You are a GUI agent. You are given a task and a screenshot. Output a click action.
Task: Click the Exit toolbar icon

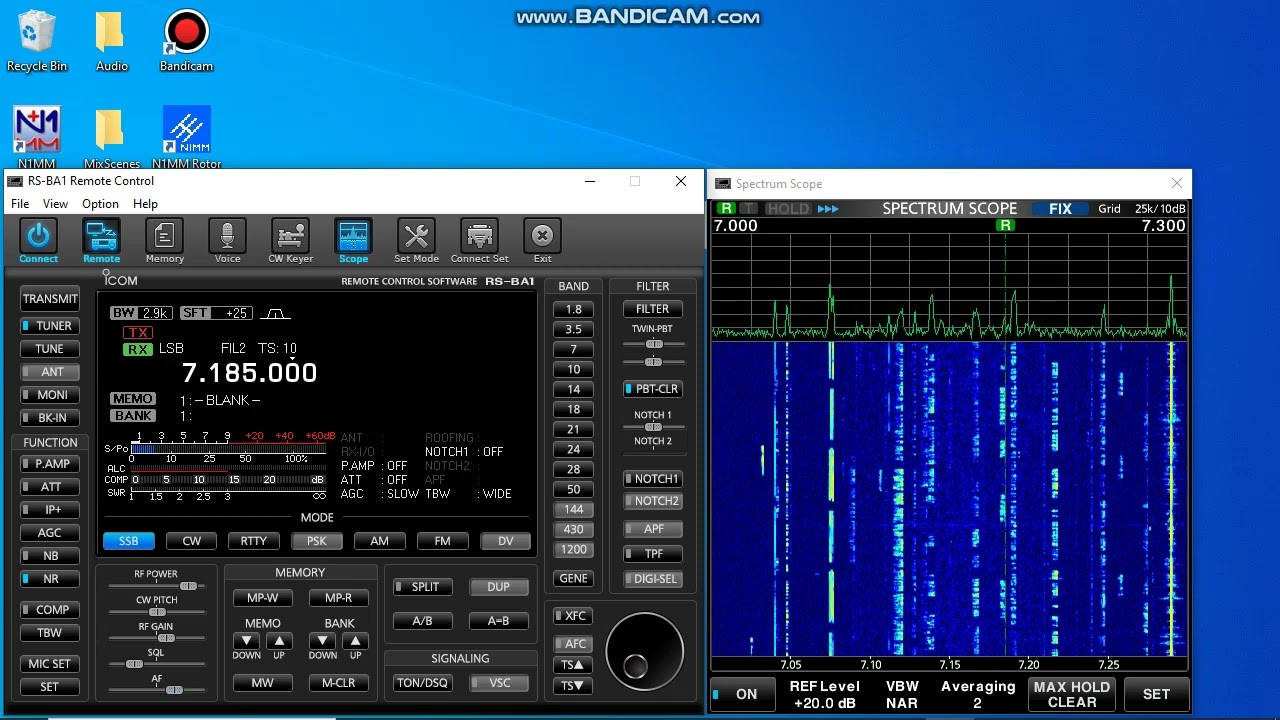point(542,236)
